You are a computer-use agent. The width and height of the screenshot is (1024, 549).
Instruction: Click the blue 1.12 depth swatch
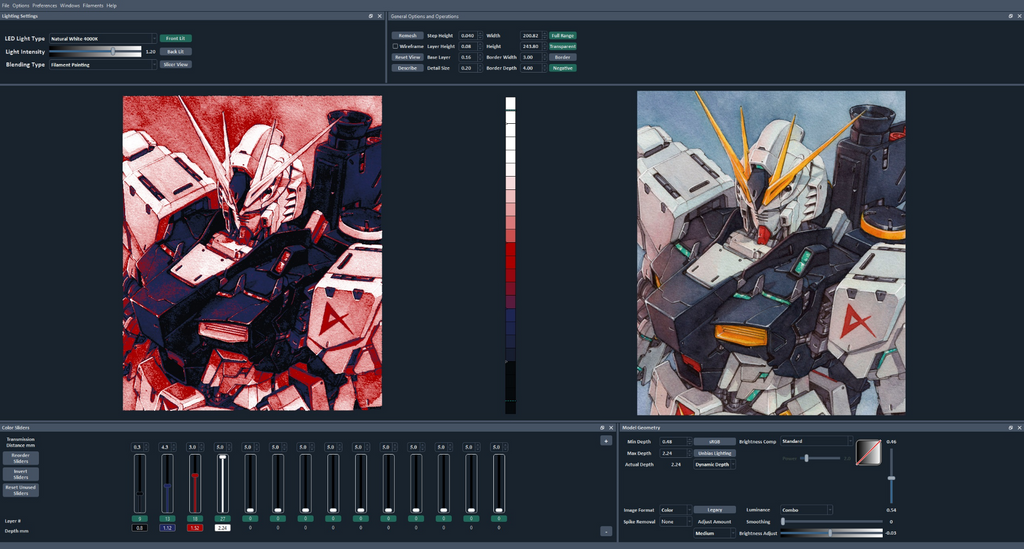click(x=167, y=528)
